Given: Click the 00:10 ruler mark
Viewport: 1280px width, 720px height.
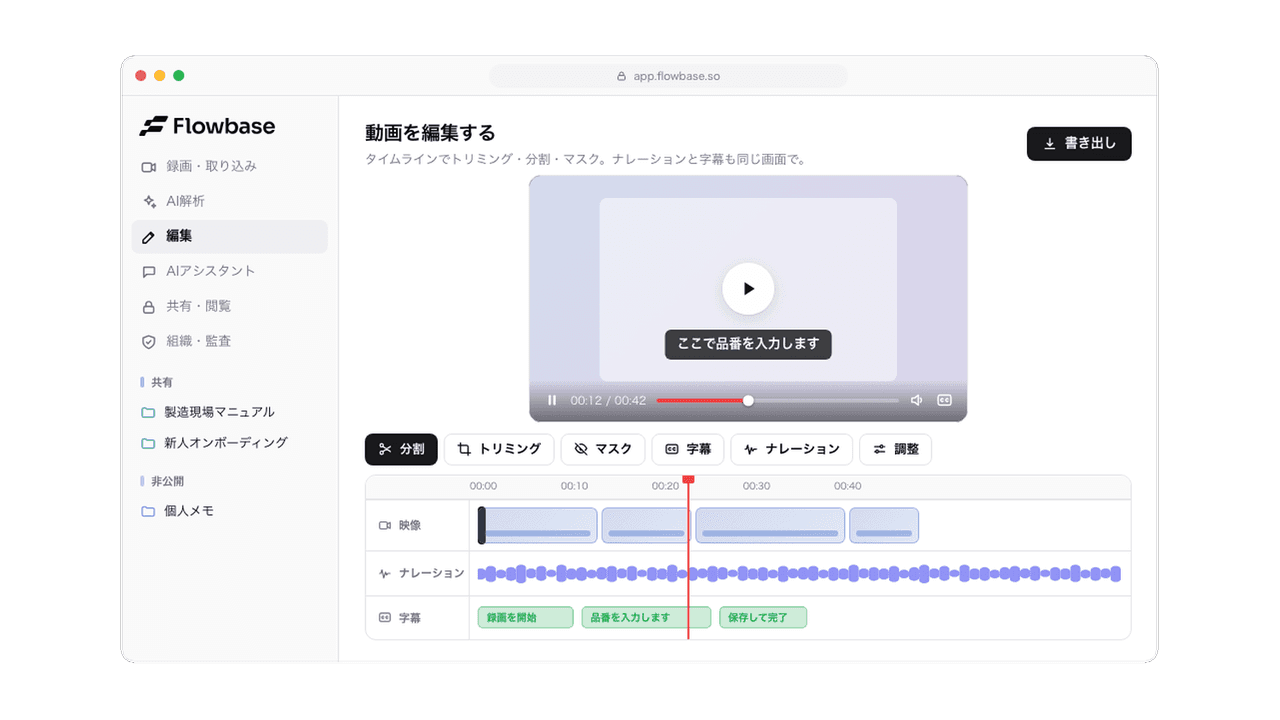Looking at the screenshot, I should click(x=574, y=486).
